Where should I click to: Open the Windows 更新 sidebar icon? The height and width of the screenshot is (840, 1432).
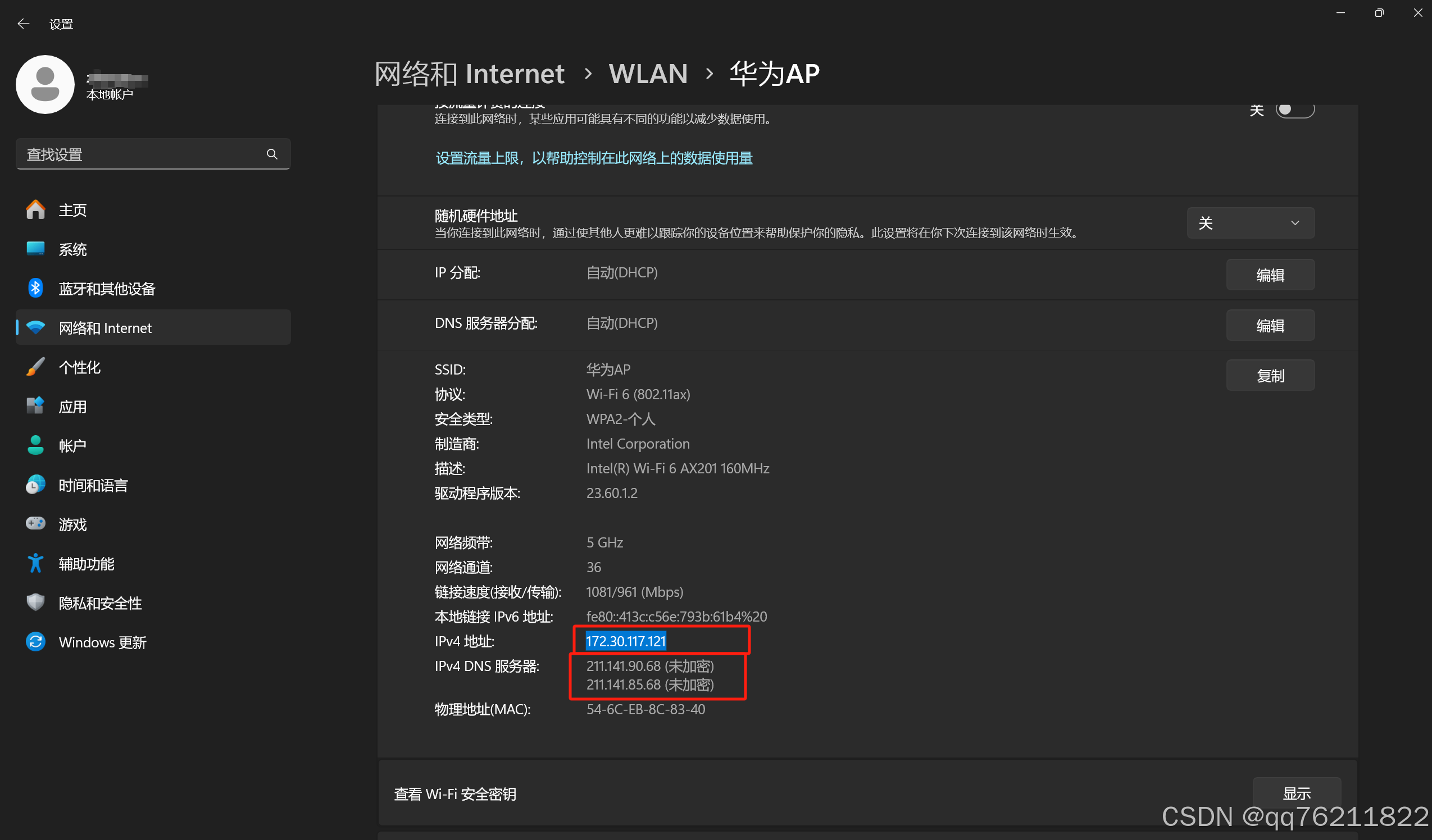click(x=35, y=642)
